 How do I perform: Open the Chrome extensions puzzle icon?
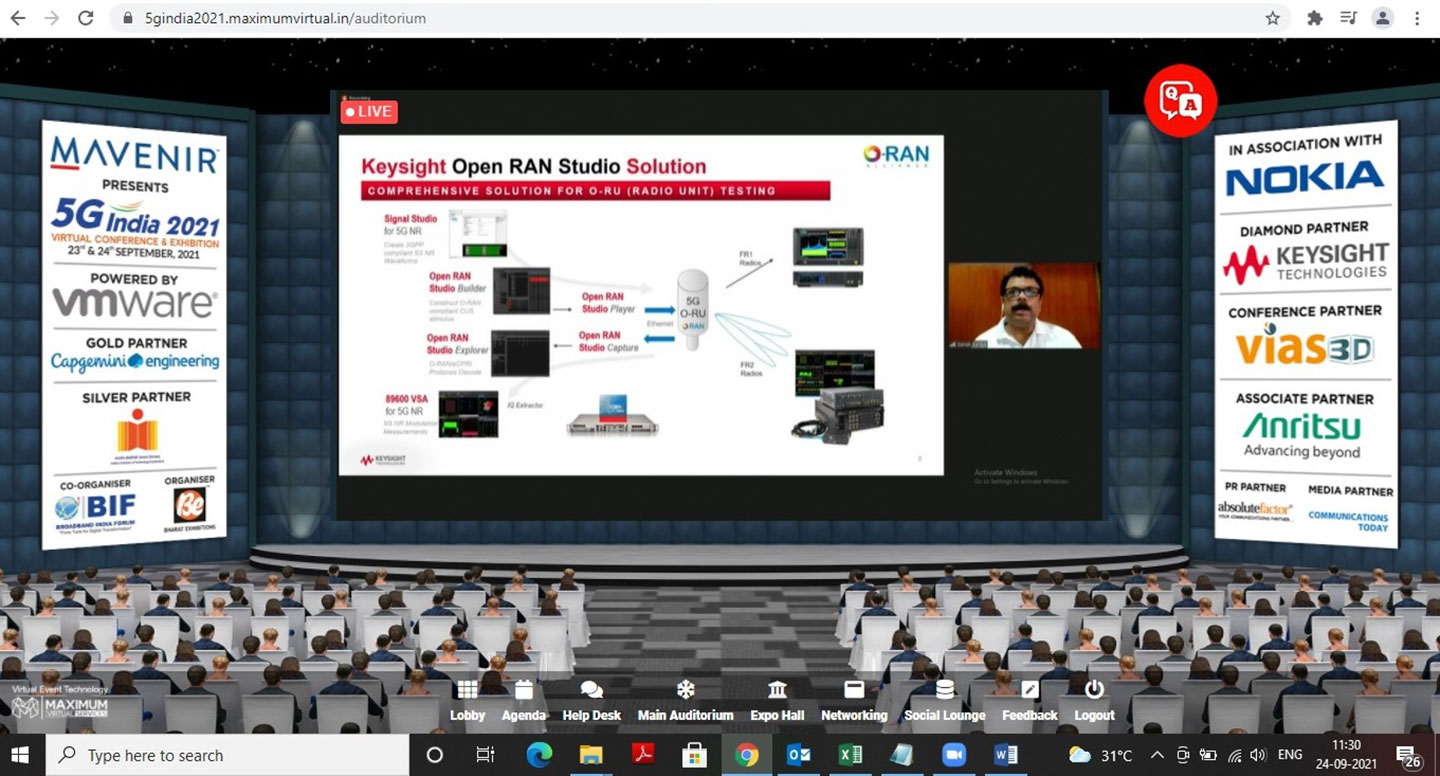(x=1315, y=18)
